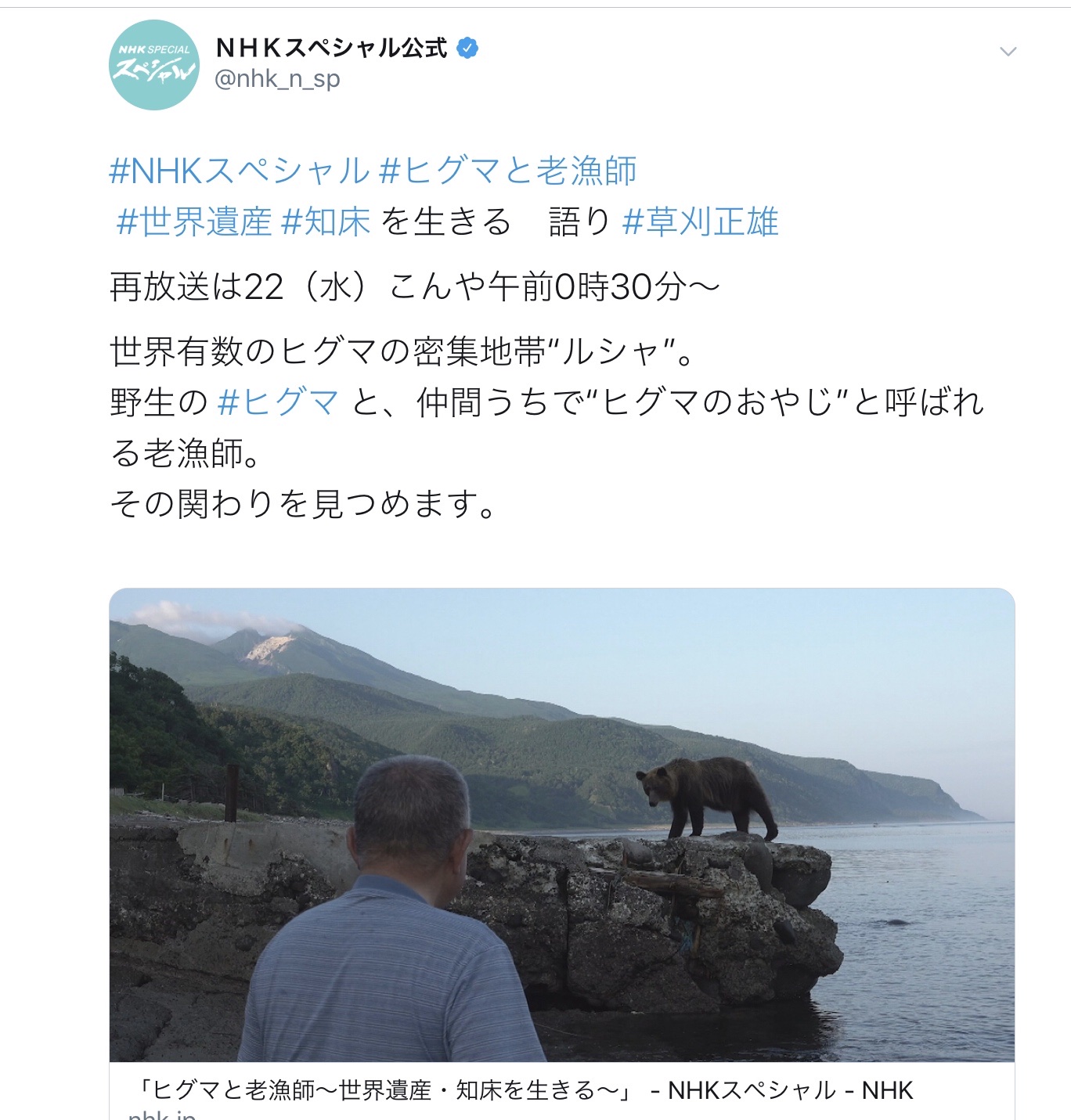Open hashtag #知床
This screenshot has width=1071, height=1120.
click(x=326, y=222)
